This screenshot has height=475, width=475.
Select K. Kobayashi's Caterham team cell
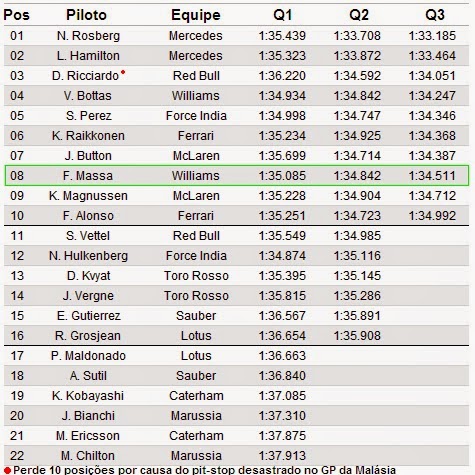coord(196,396)
